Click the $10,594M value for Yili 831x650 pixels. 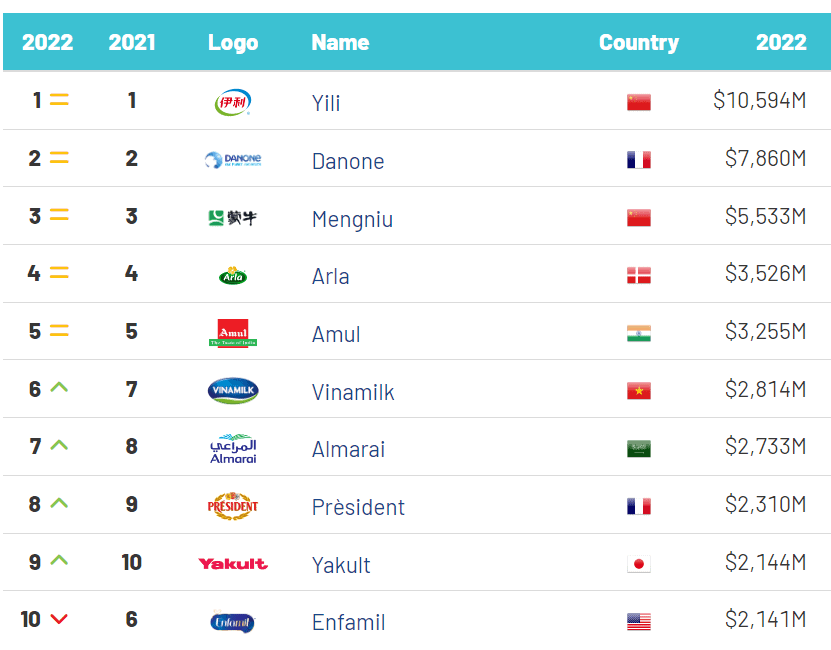(x=759, y=100)
